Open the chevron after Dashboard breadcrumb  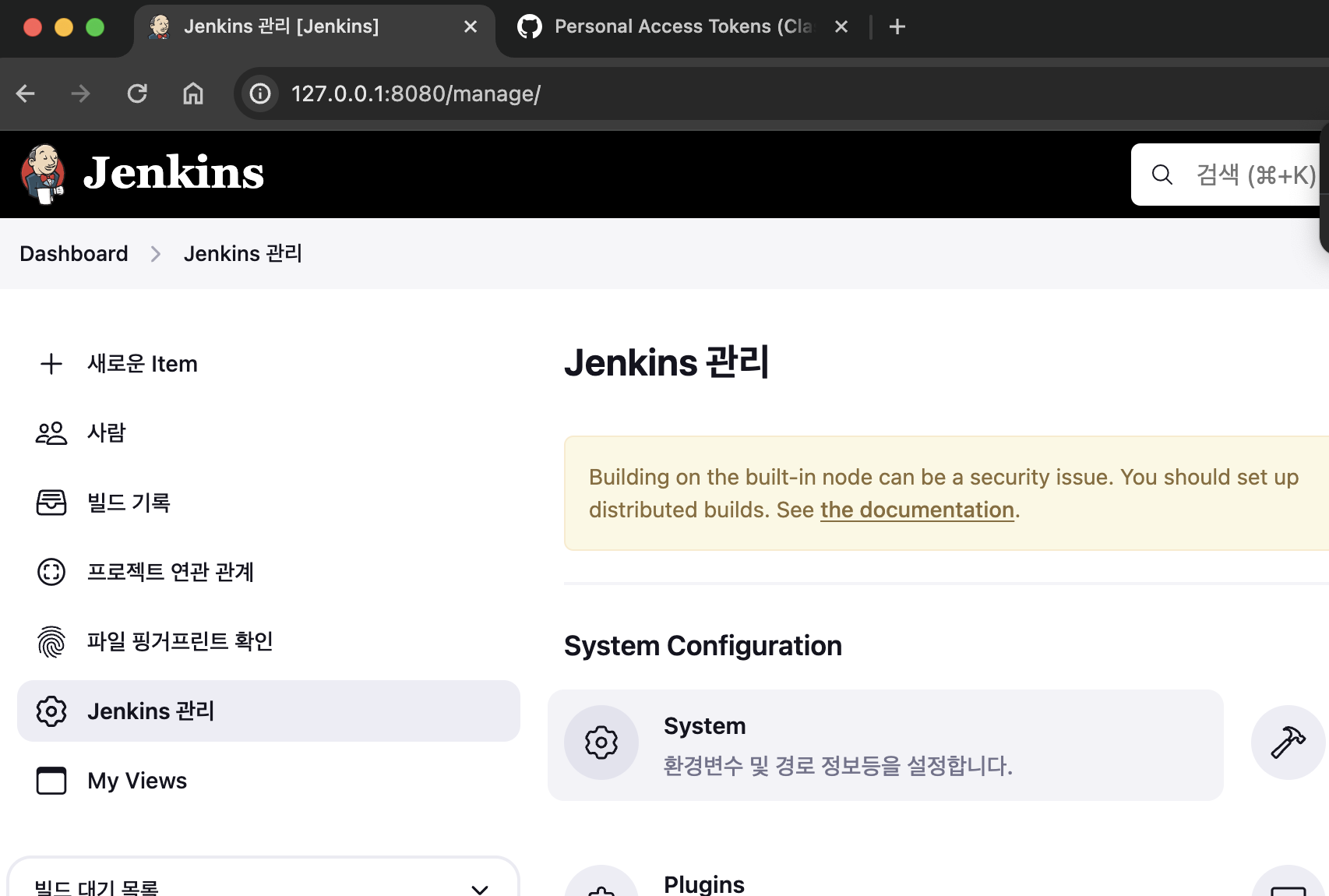tap(156, 254)
